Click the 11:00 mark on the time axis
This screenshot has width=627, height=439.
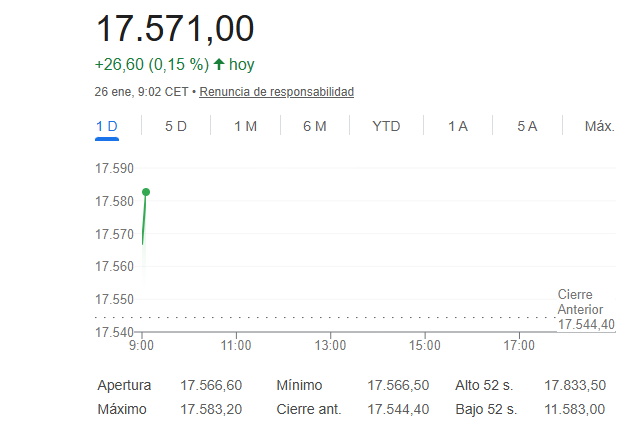click(236, 346)
